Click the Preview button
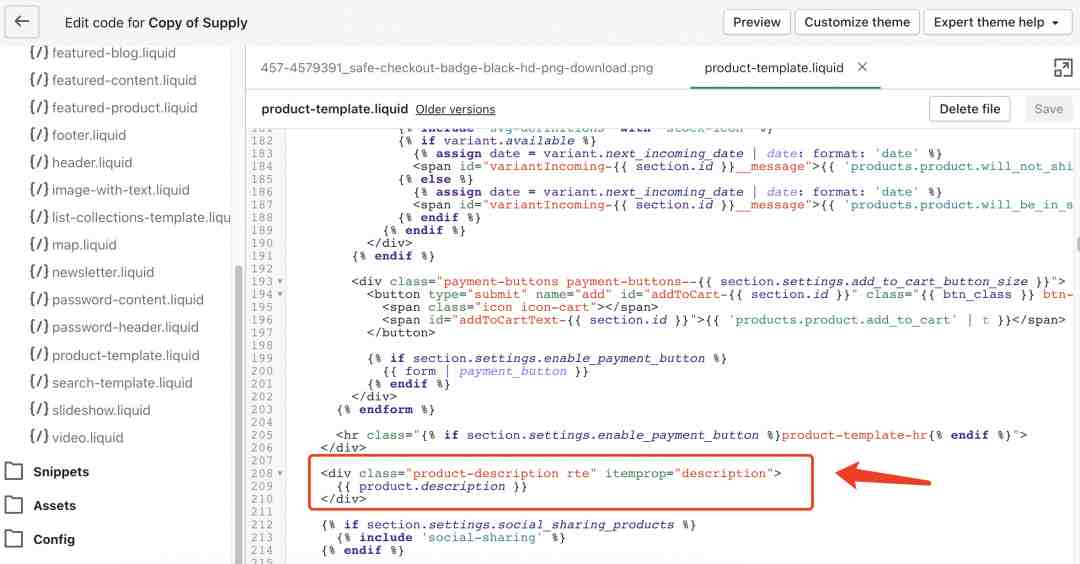1080x564 pixels. point(756,22)
